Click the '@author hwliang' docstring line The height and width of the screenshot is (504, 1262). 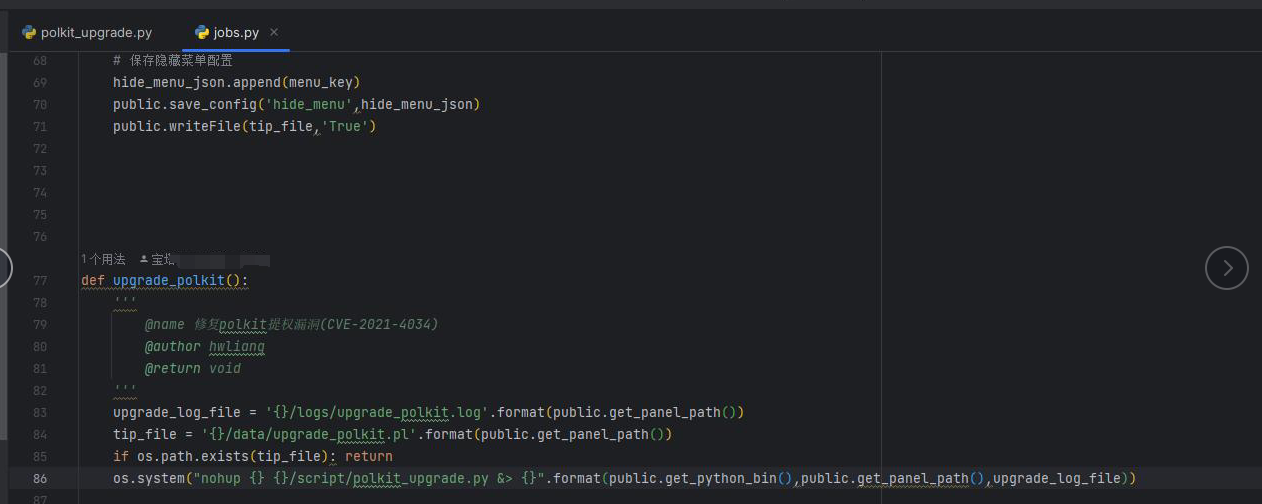click(205, 347)
